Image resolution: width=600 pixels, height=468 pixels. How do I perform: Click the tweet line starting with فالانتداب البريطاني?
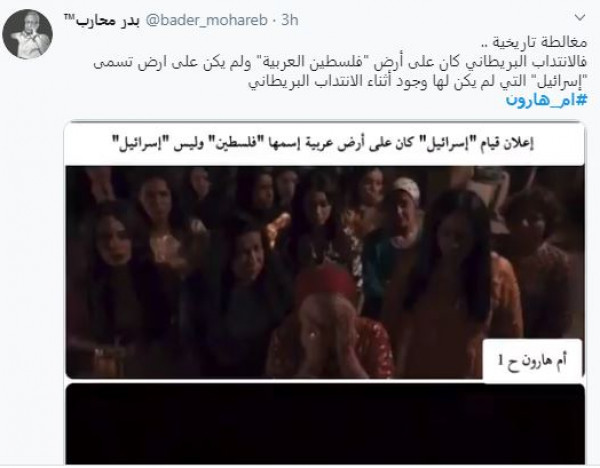(341, 62)
